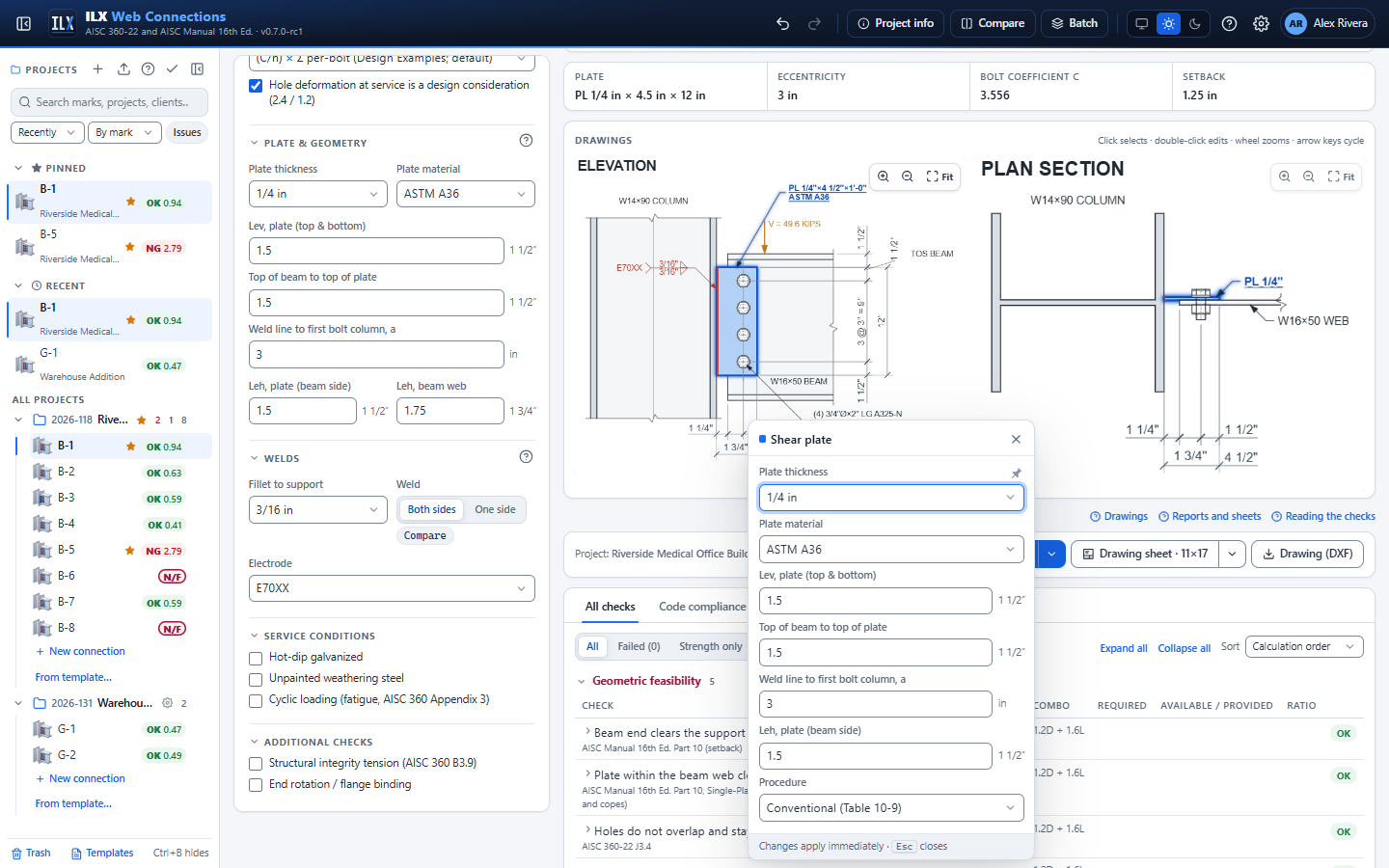Open settings gear for project 2026-131

coord(167,703)
